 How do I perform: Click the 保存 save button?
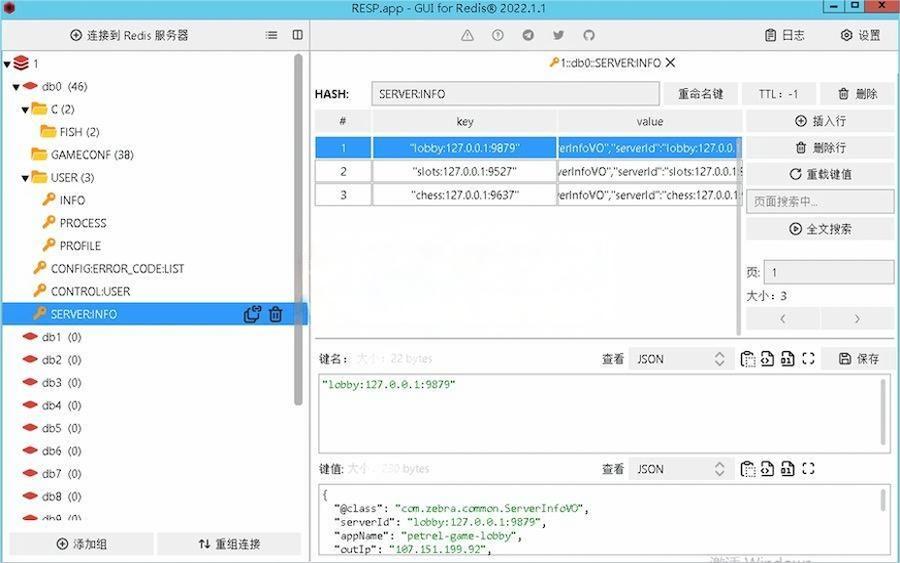click(x=859, y=359)
